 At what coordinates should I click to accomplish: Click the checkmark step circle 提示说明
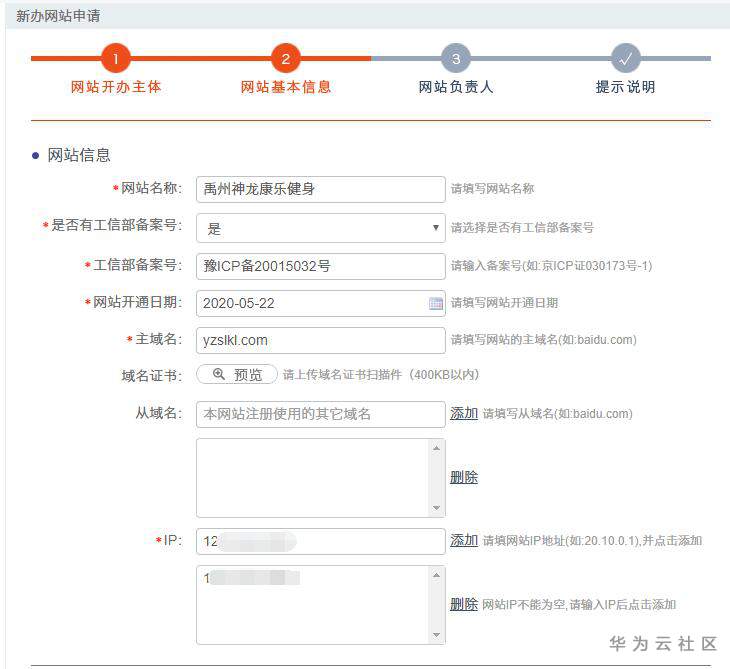click(626, 58)
